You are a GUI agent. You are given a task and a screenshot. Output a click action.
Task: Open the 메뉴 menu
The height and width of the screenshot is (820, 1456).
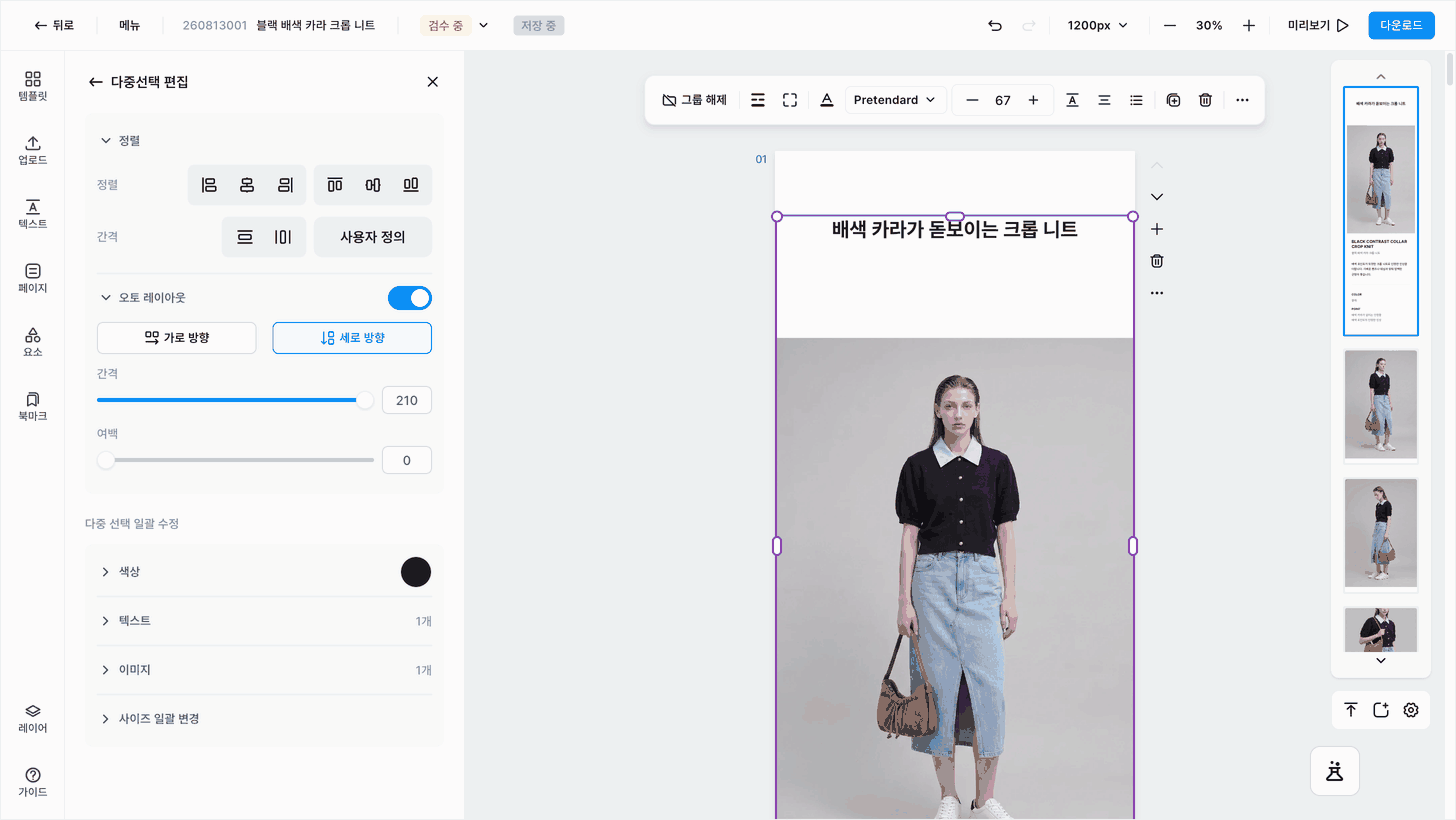tap(129, 25)
